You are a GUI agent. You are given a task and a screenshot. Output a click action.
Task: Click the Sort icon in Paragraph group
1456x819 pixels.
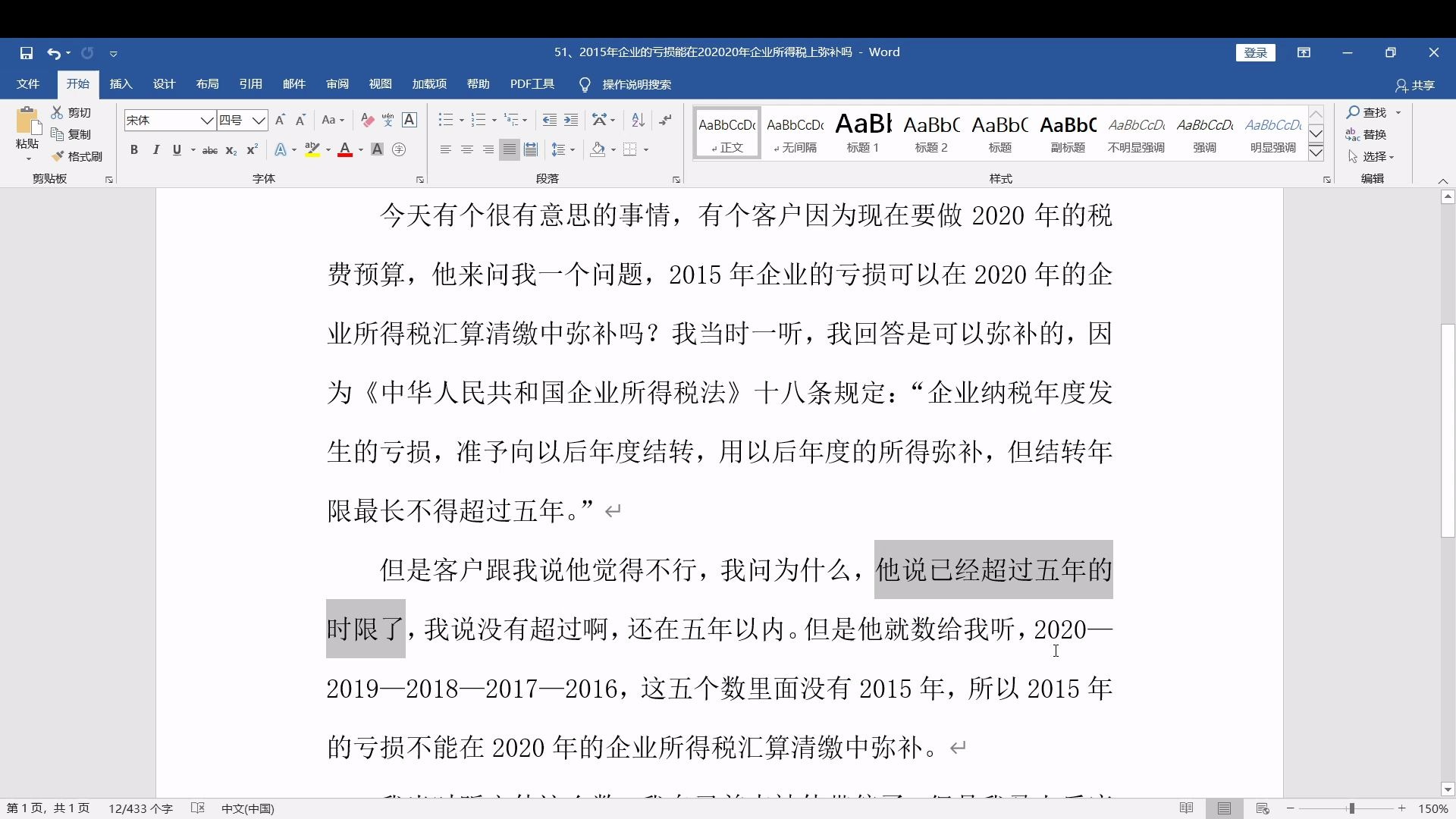636,120
